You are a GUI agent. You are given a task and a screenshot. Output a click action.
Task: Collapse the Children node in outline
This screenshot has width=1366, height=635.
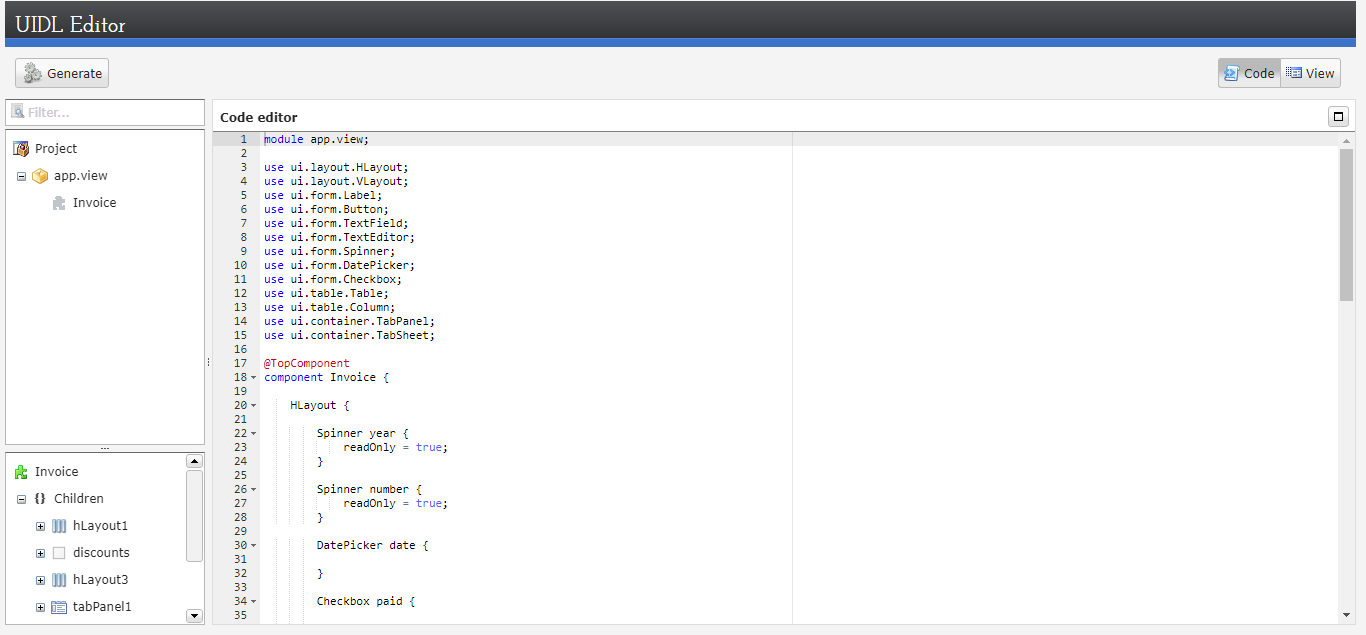(x=21, y=499)
